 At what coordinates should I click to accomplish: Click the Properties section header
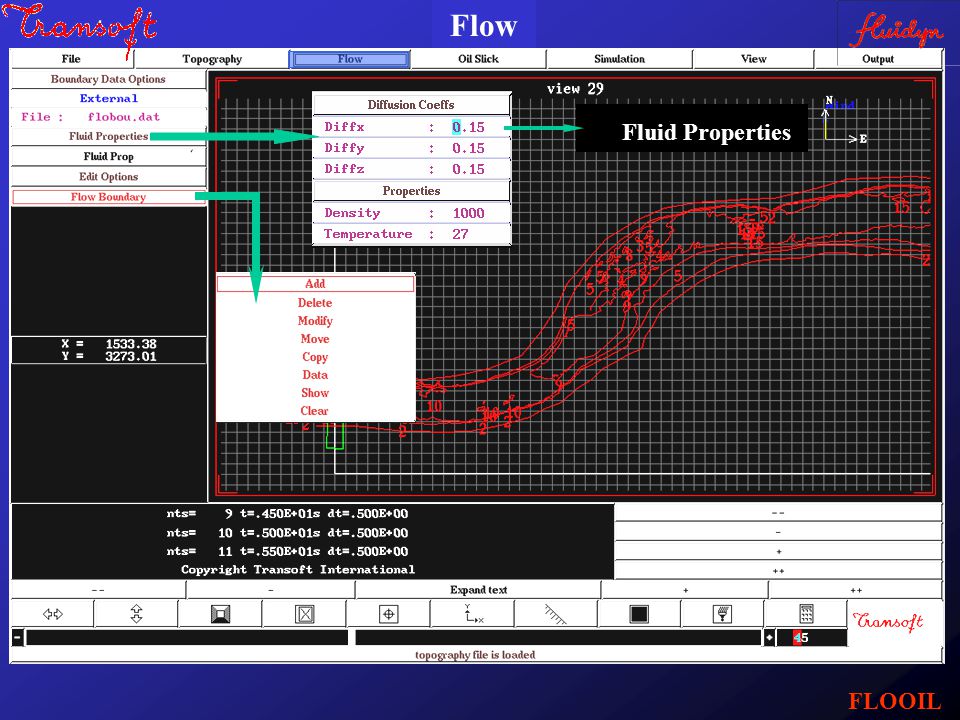click(x=411, y=191)
